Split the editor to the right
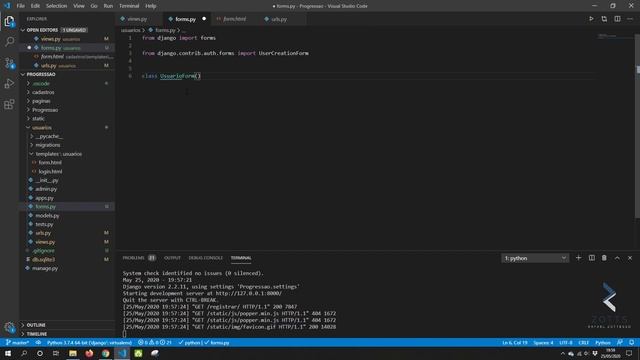This screenshot has height=360, width=640. [x=617, y=19]
